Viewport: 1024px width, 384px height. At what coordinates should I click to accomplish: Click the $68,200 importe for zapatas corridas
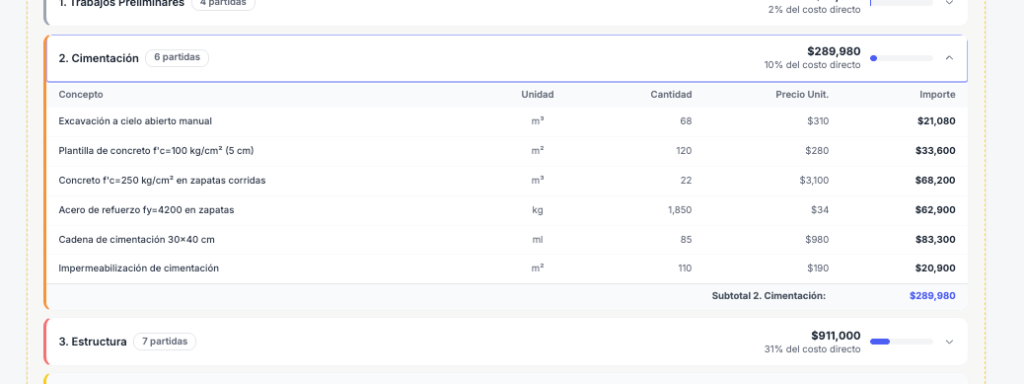pyautogui.click(x=935, y=180)
